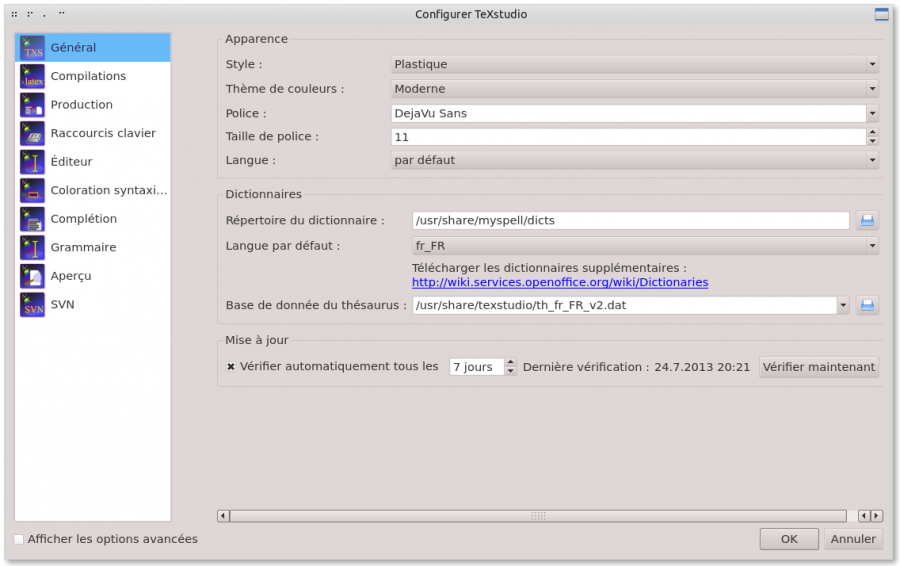The image size is (900, 566).
Task: Browse for dictionary directory folder icon
Action: pos(867,220)
